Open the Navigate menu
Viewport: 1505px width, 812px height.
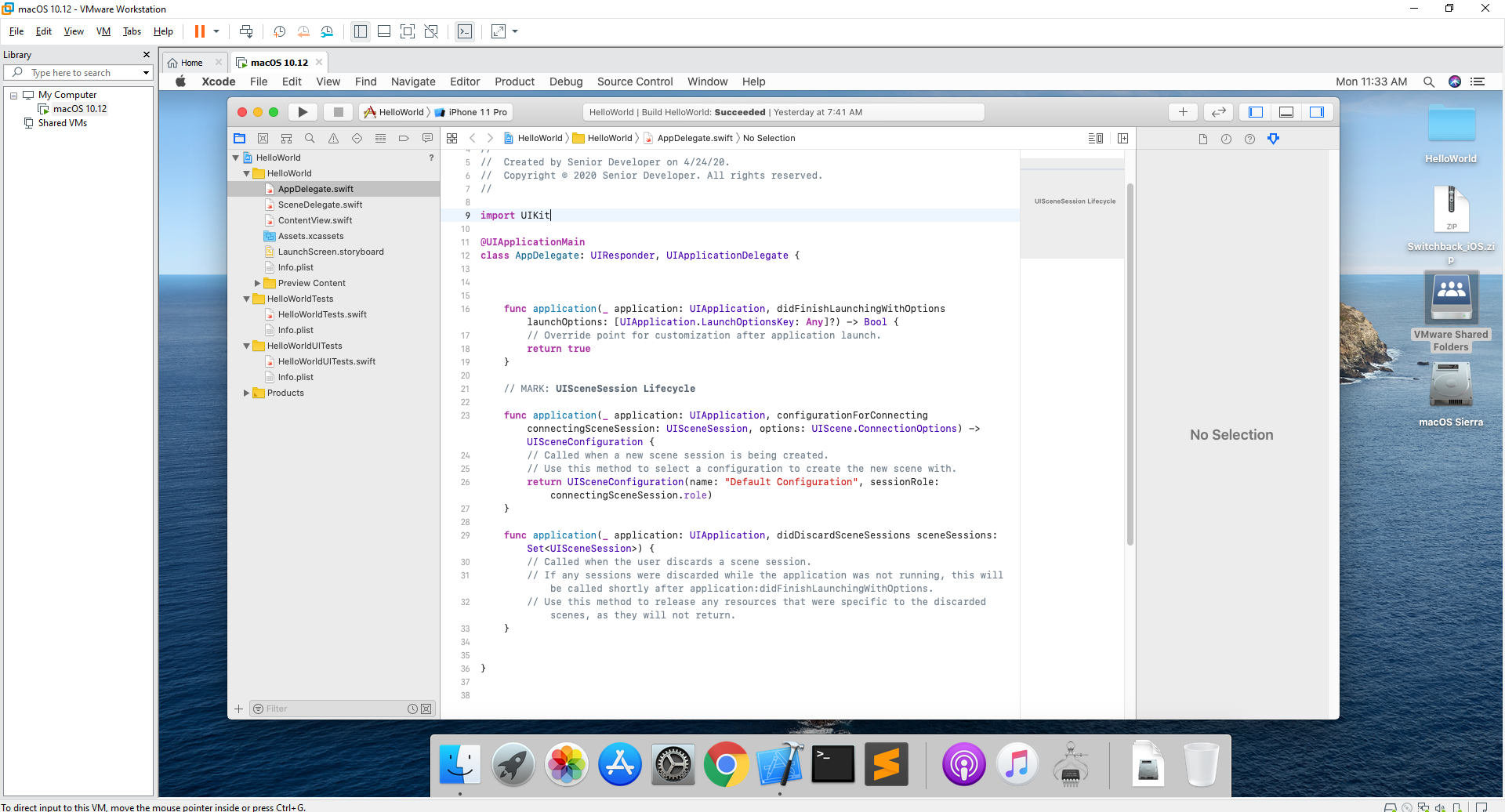[x=413, y=82]
